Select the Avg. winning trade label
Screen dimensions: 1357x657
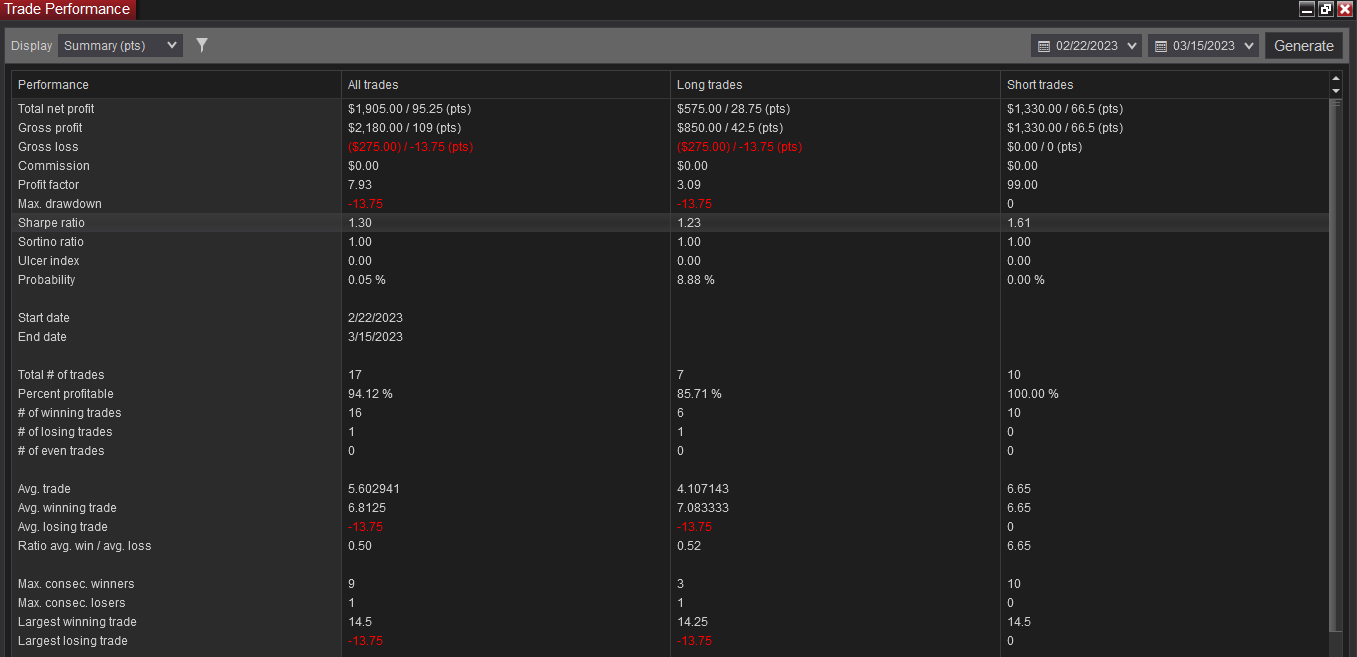click(68, 508)
